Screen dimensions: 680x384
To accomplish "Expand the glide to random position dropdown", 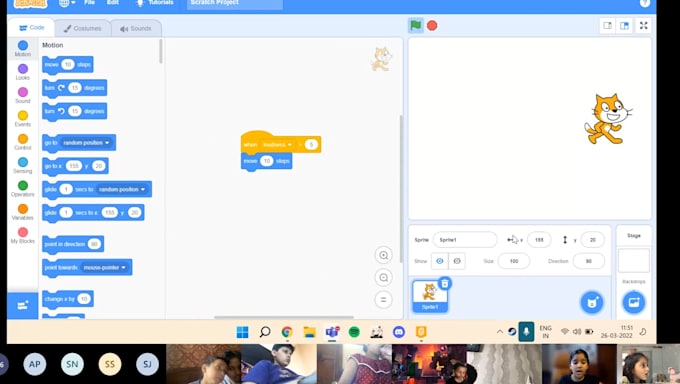I will click(122, 190).
